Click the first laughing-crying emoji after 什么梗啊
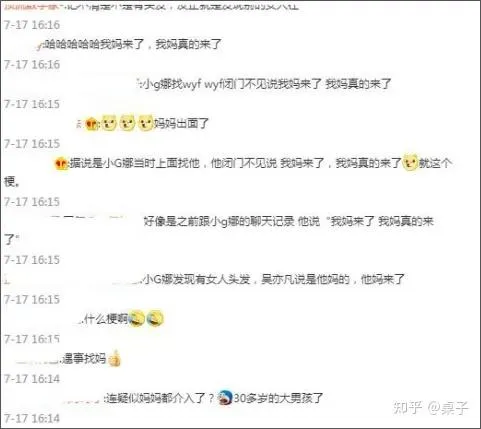Screen dimensions: 481x429 [x=137, y=319]
